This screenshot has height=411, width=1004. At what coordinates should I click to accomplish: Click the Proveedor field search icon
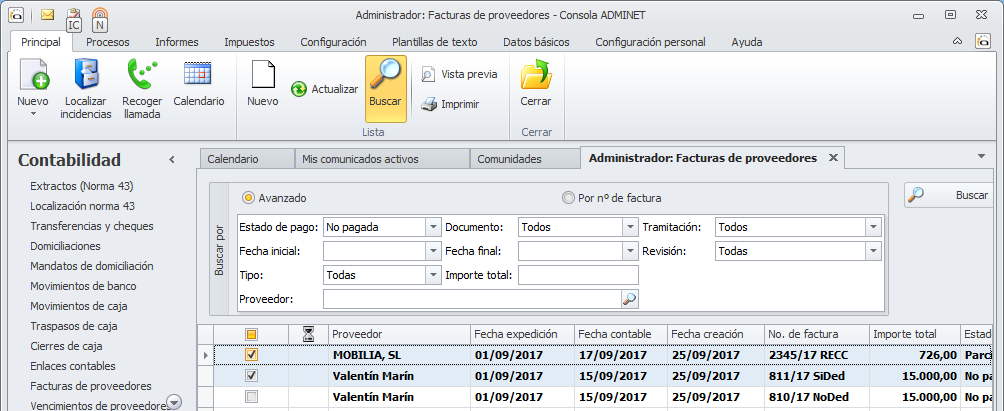coord(629,298)
